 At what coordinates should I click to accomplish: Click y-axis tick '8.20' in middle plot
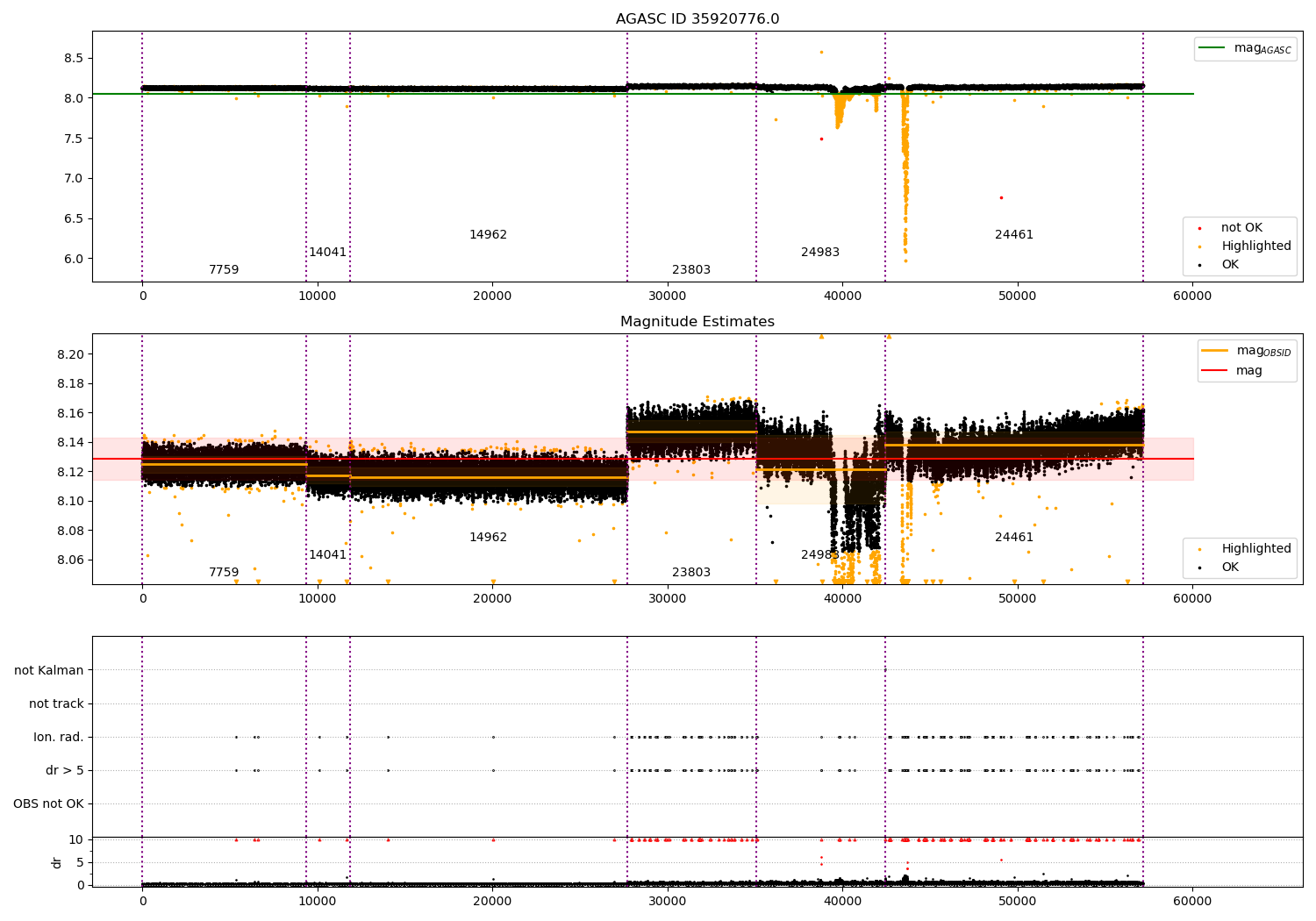point(70,355)
